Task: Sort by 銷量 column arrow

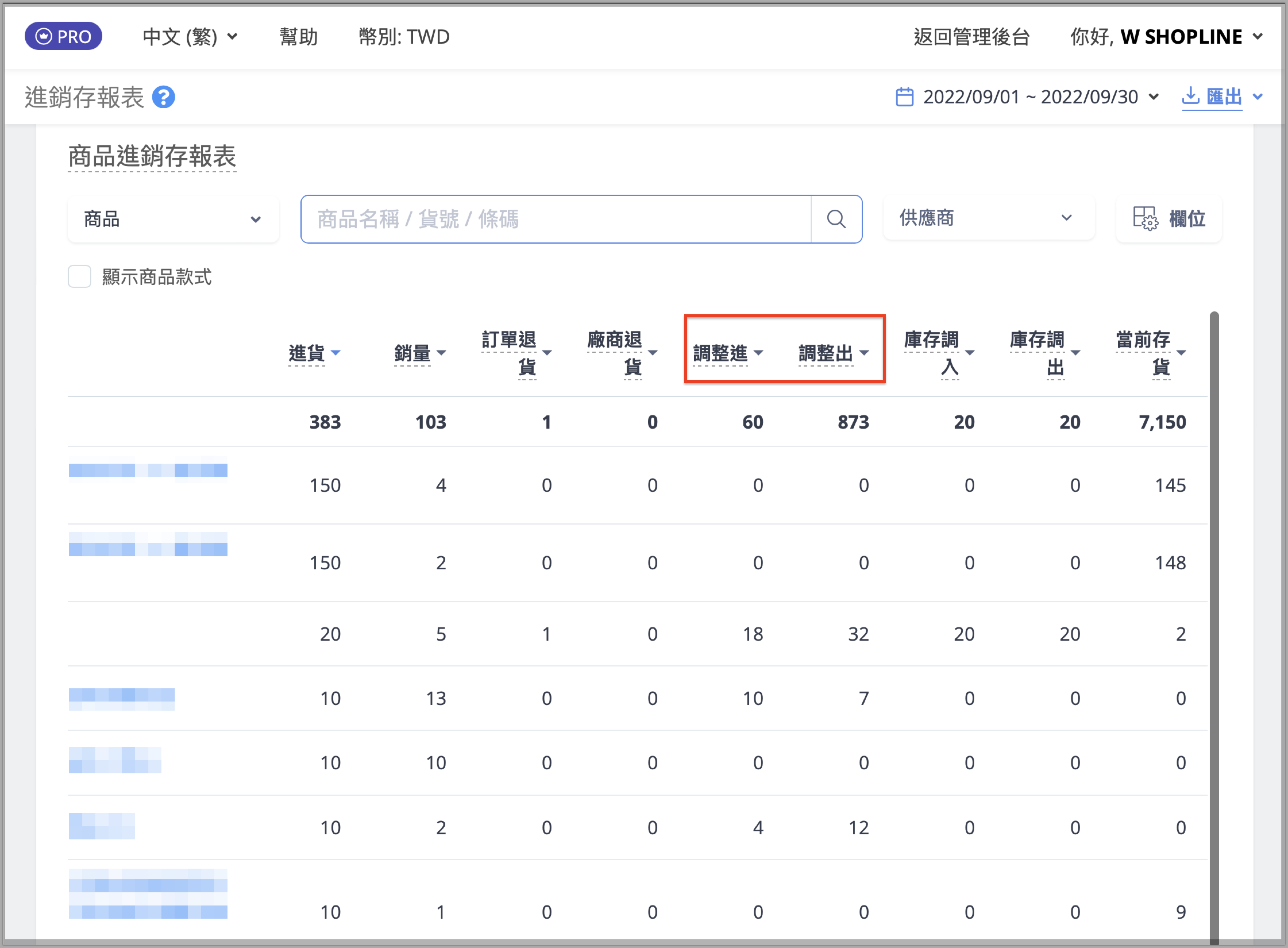Action: (x=441, y=353)
